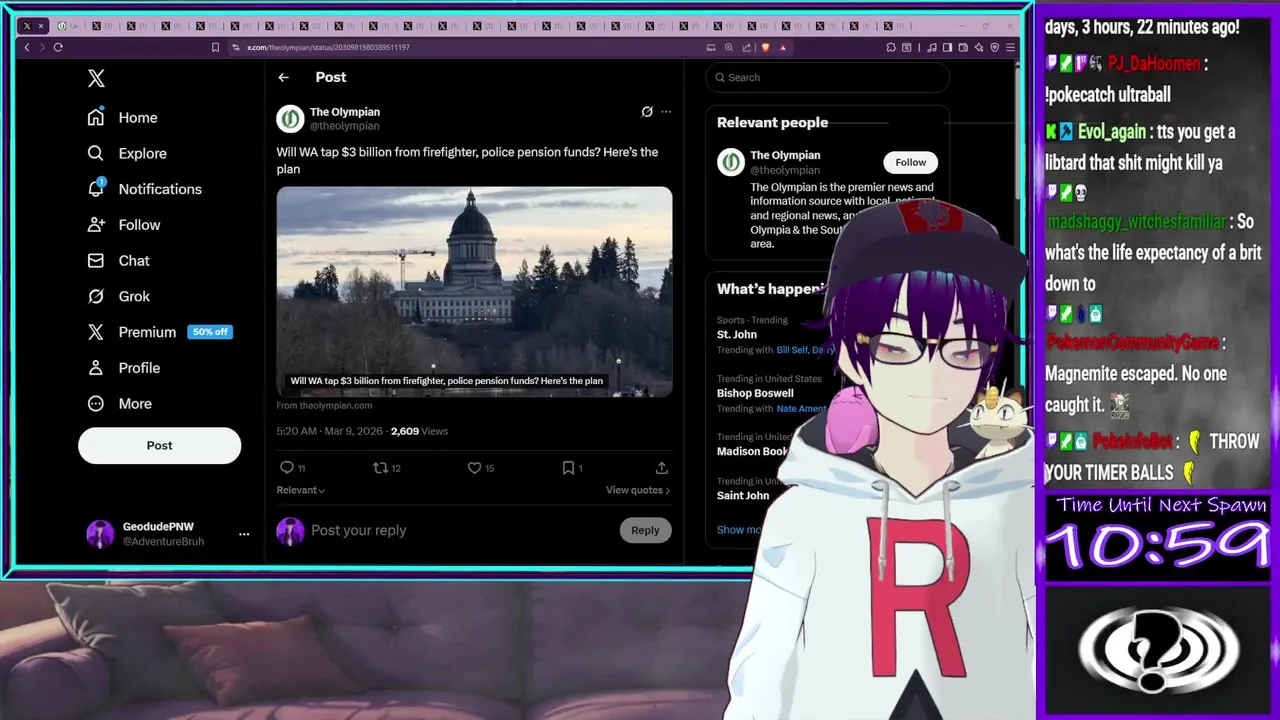Click the 50% off Premium badge
The image size is (1280, 720).
[210, 332]
